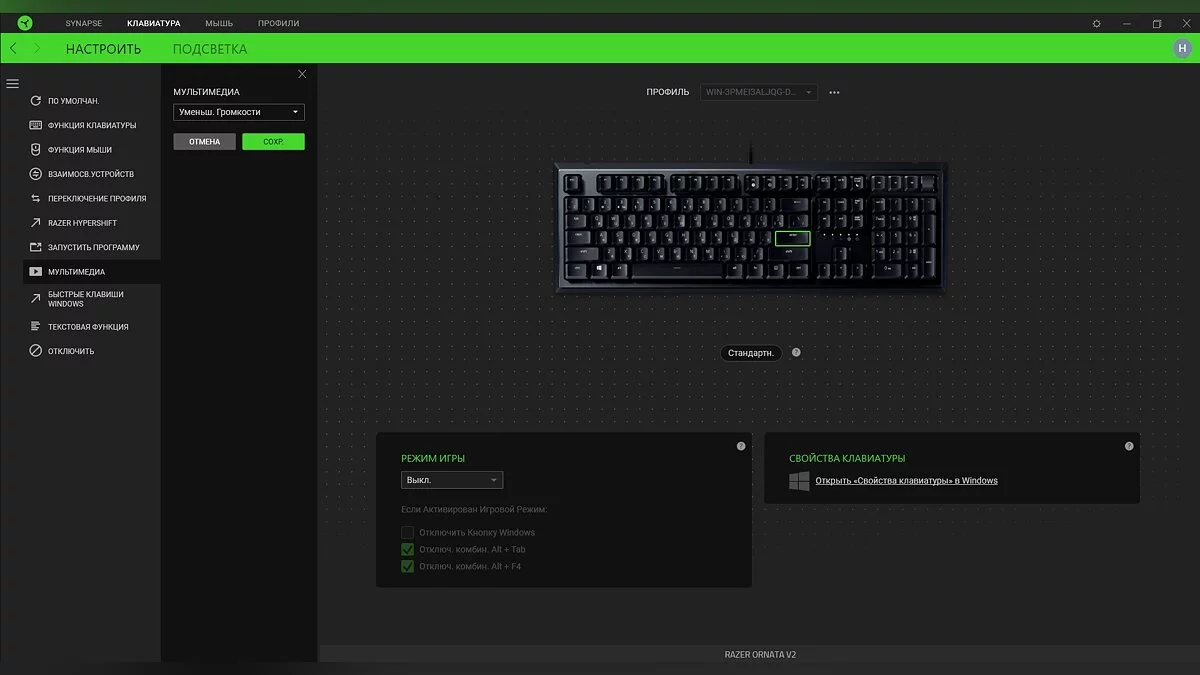Click the Razer logo icon
The image size is (1200, 675).
(25, 23)
